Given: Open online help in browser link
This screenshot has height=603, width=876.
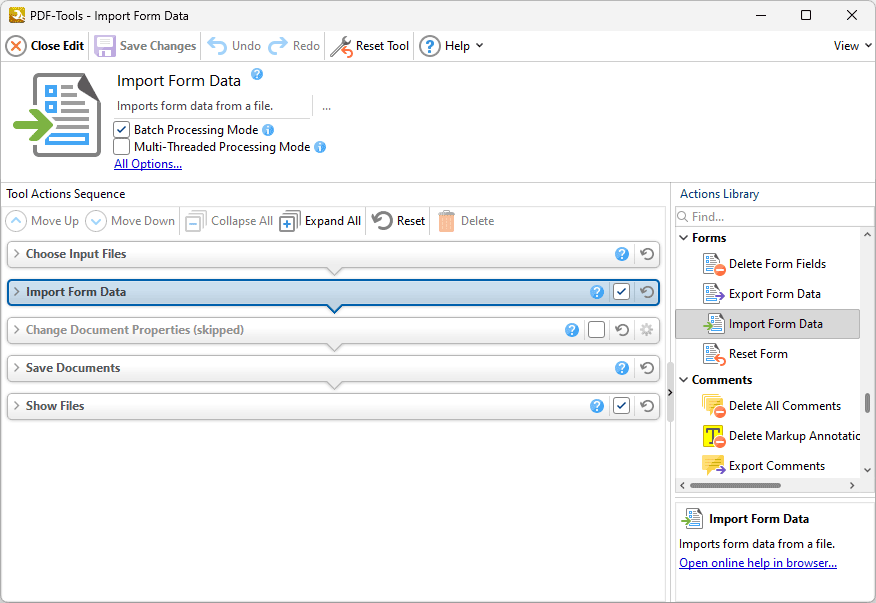Looking at the screenshot, I should (x=758, y=563).
